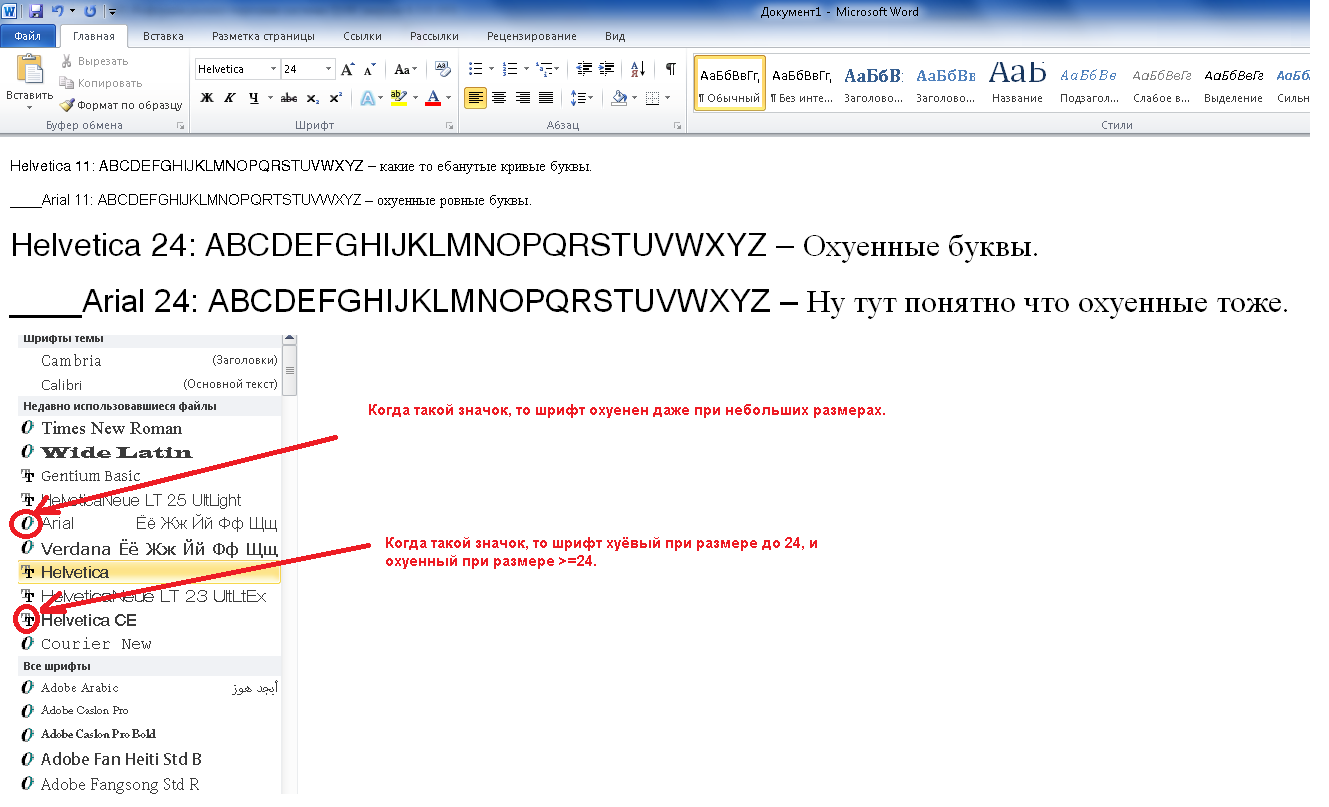Toggle paragraph marks (¶) display
The width and height of the screenshot is (1329, 807).
pyautogui.click(x=671, y=69)
